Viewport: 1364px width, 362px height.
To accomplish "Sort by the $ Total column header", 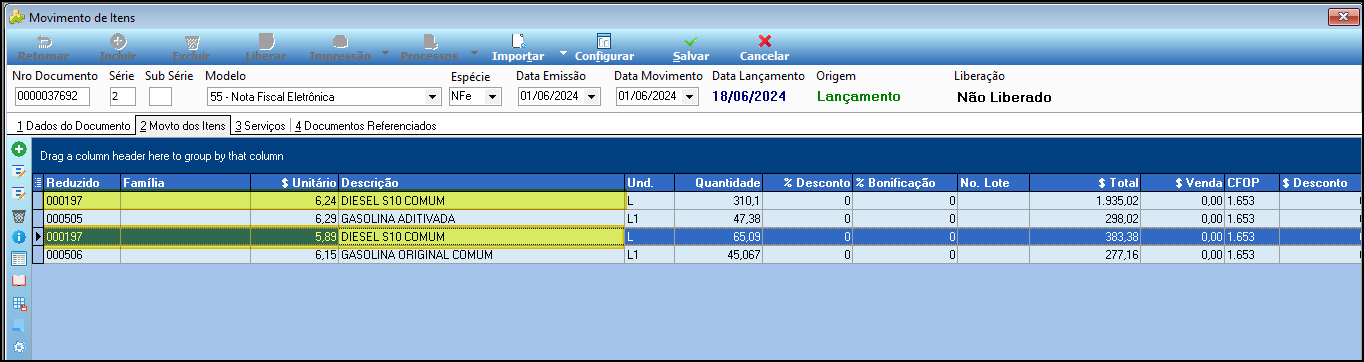I will pyautogui.click(x=1085, y=183).
